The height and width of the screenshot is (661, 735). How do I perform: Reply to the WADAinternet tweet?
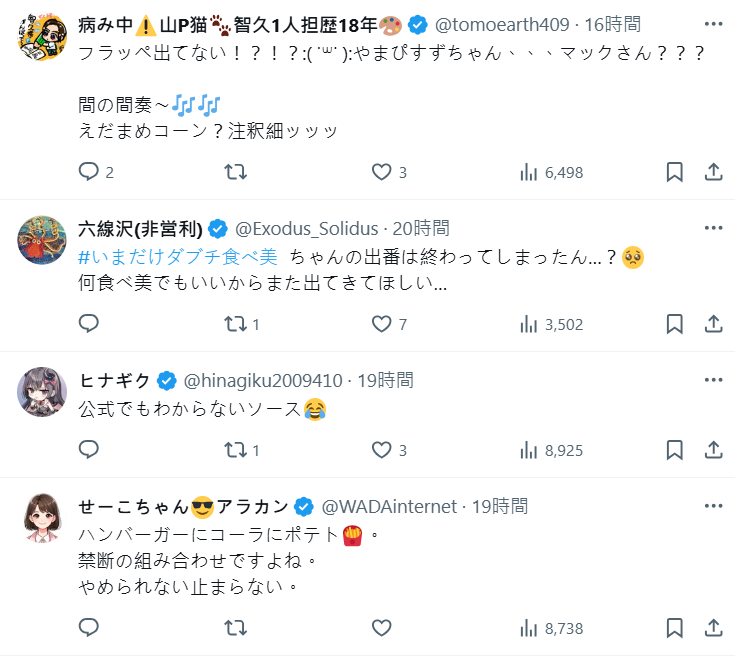pos(89,628)
